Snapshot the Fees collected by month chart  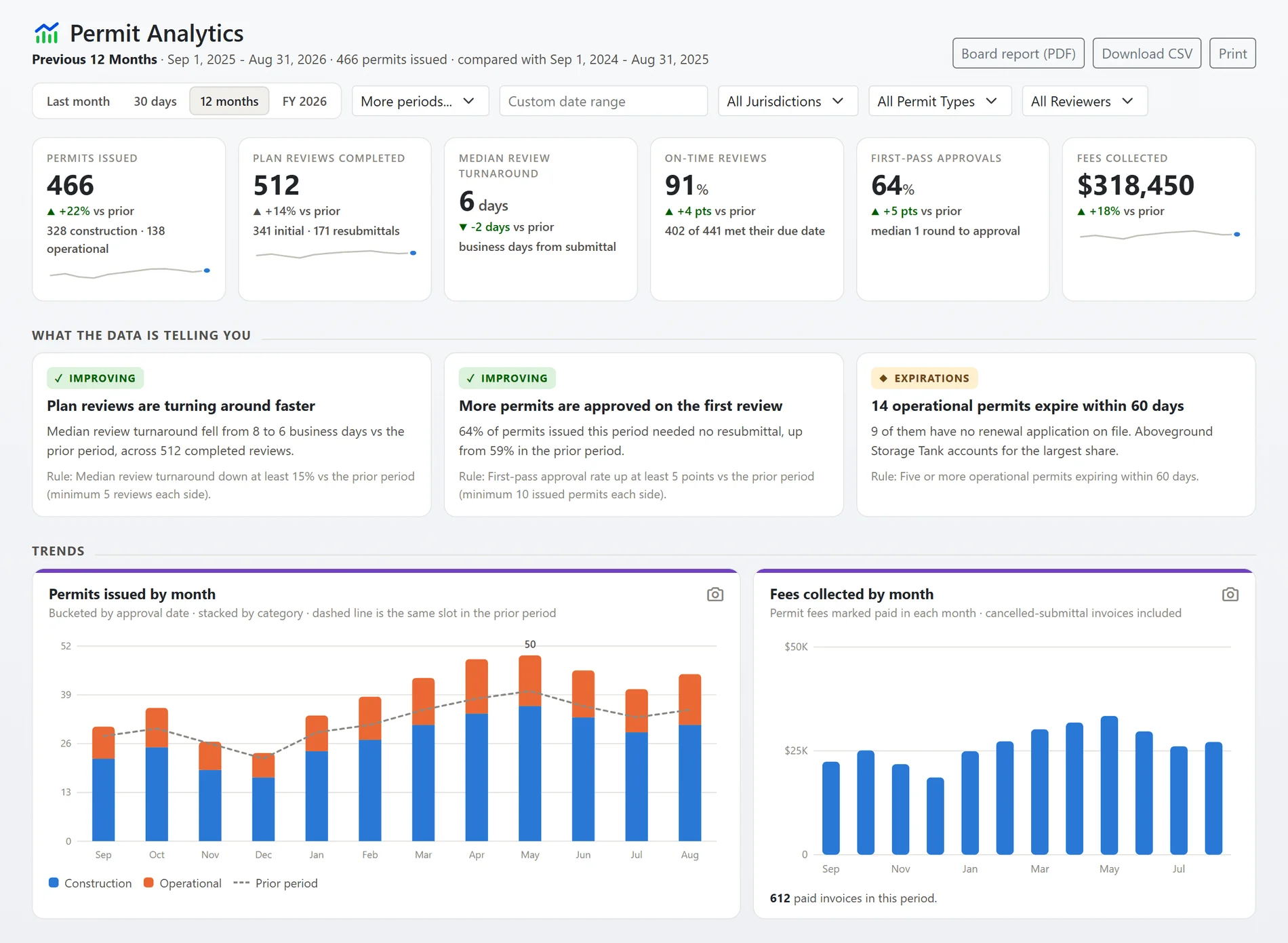(1230, 595)
